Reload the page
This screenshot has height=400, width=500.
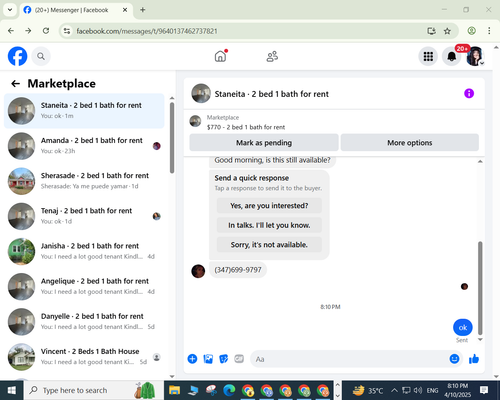coord(46,31)
